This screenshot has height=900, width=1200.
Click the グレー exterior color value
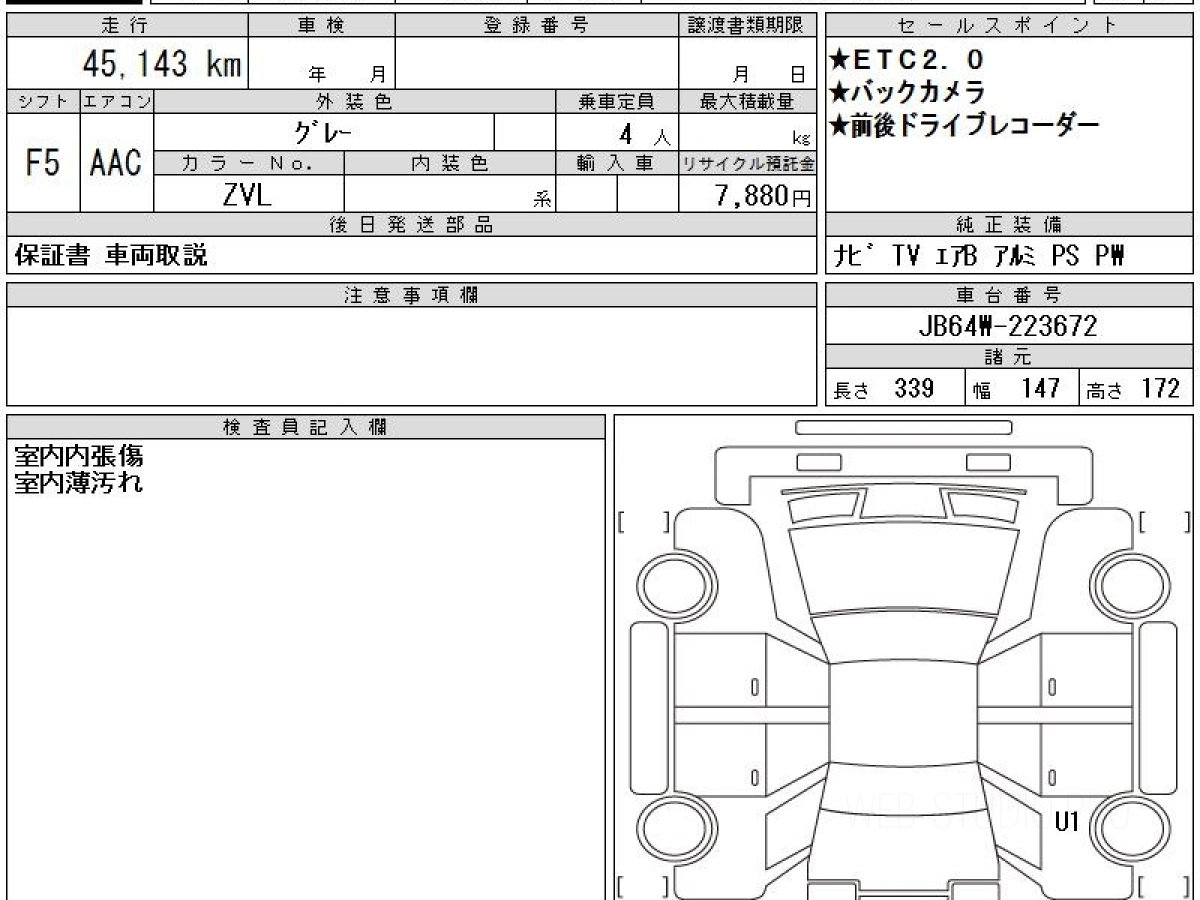tap(324, 132)
